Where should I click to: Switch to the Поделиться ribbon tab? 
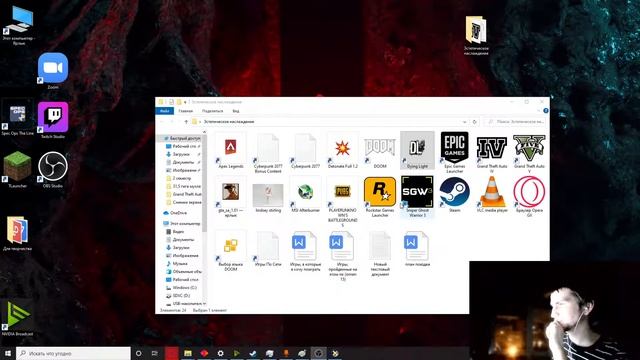click(212, 111)
